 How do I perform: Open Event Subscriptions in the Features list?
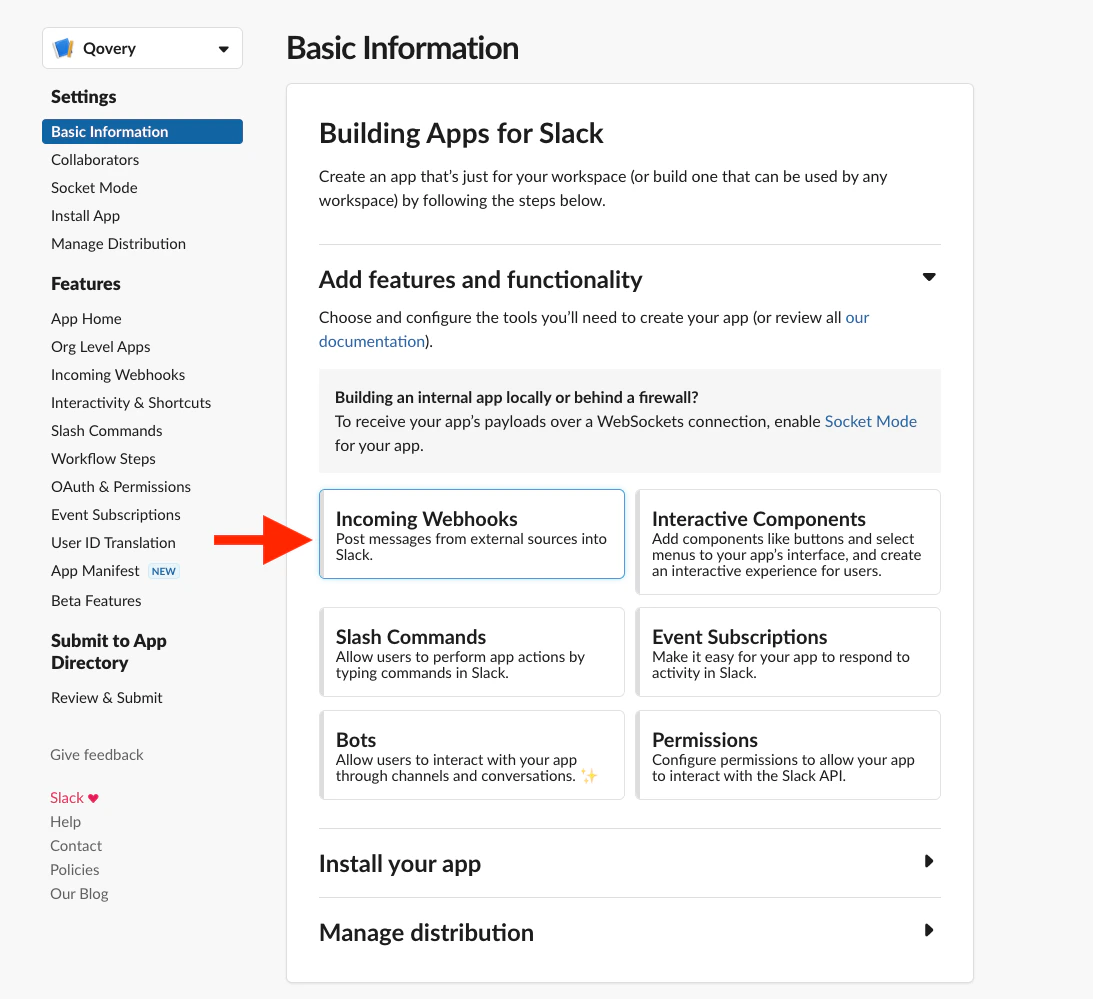tap(115, 514)
